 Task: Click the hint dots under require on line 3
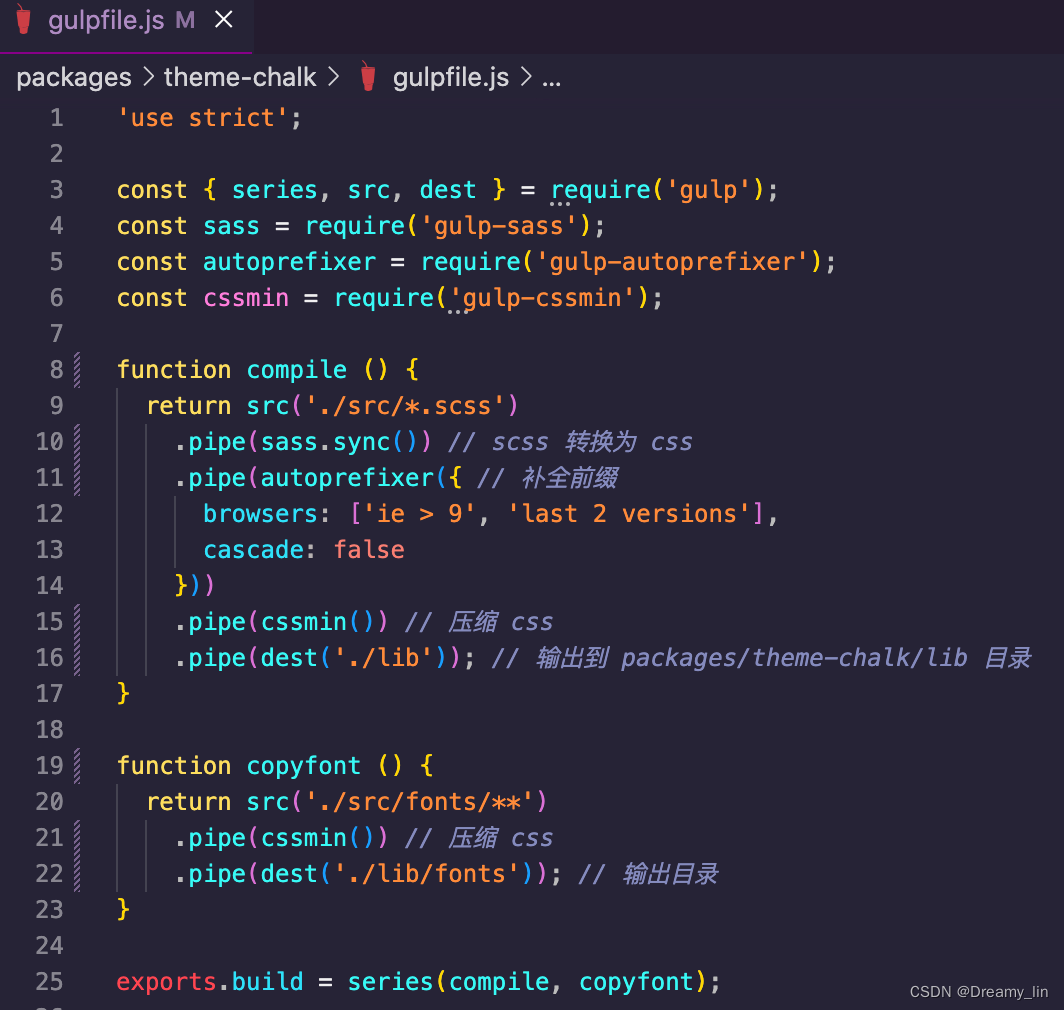[x=559, y=204]
